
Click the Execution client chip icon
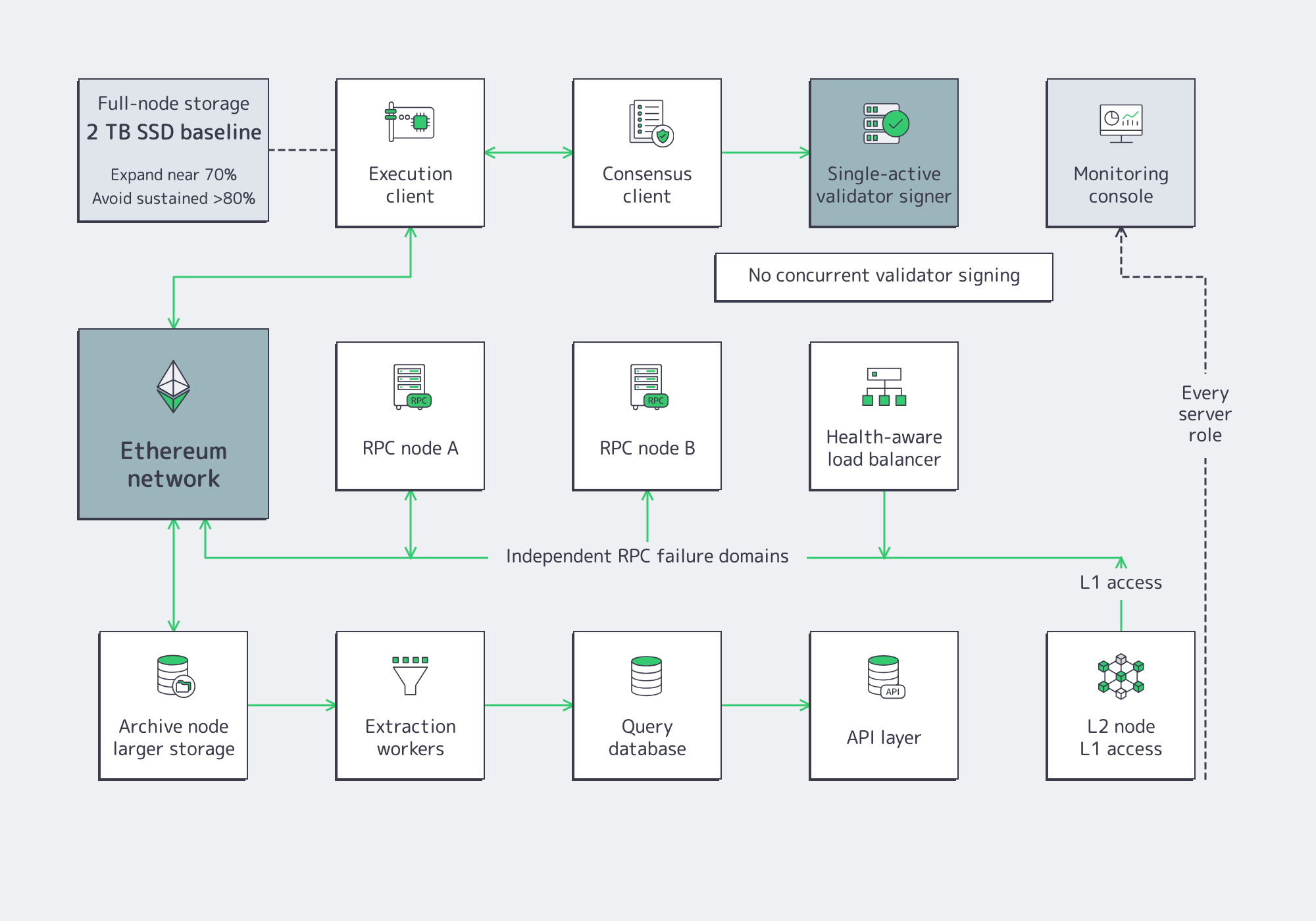(x=410, y=122)
